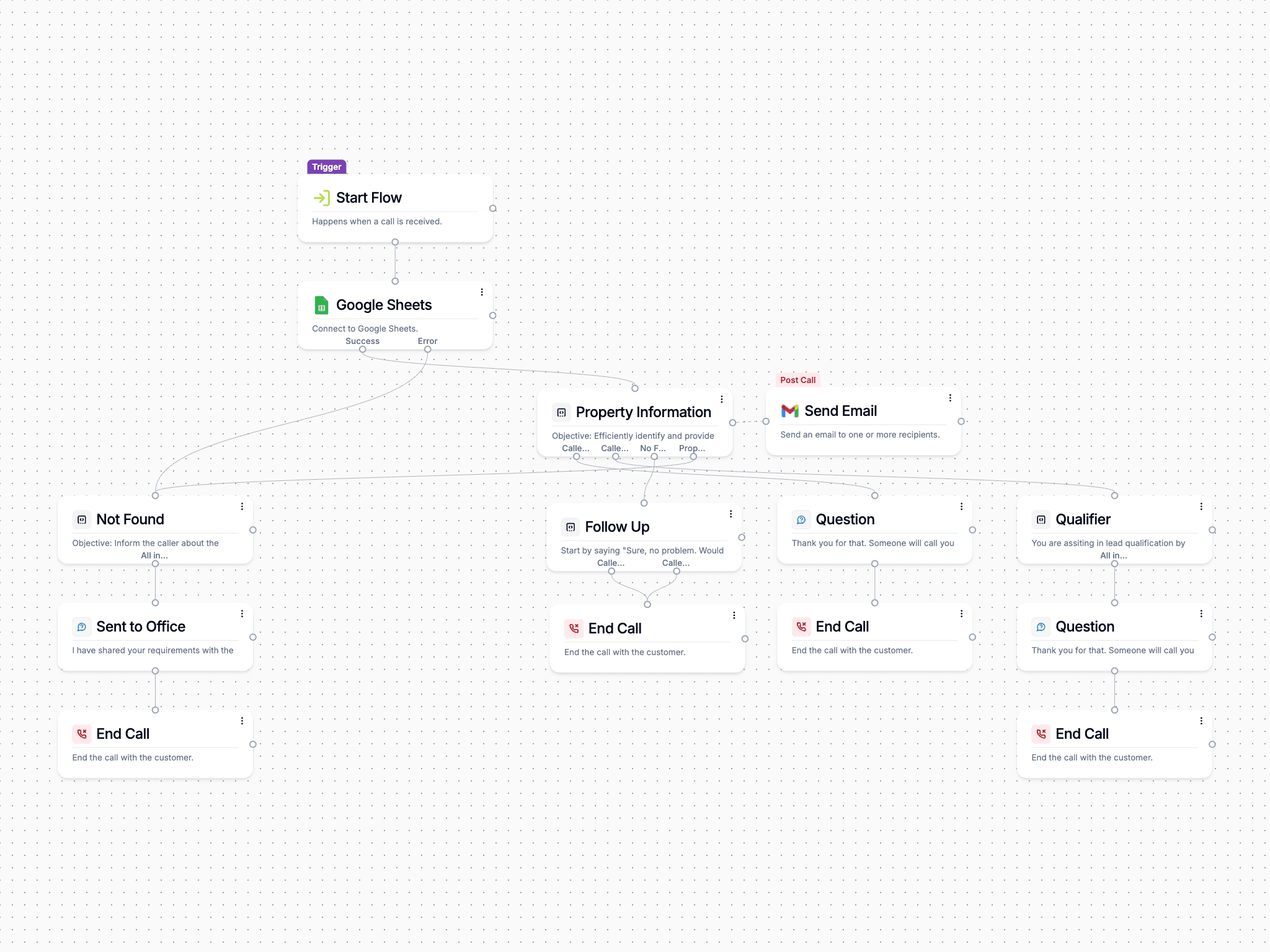
Task: Click the No F... branch connector on Property Information
Action: 654,457
